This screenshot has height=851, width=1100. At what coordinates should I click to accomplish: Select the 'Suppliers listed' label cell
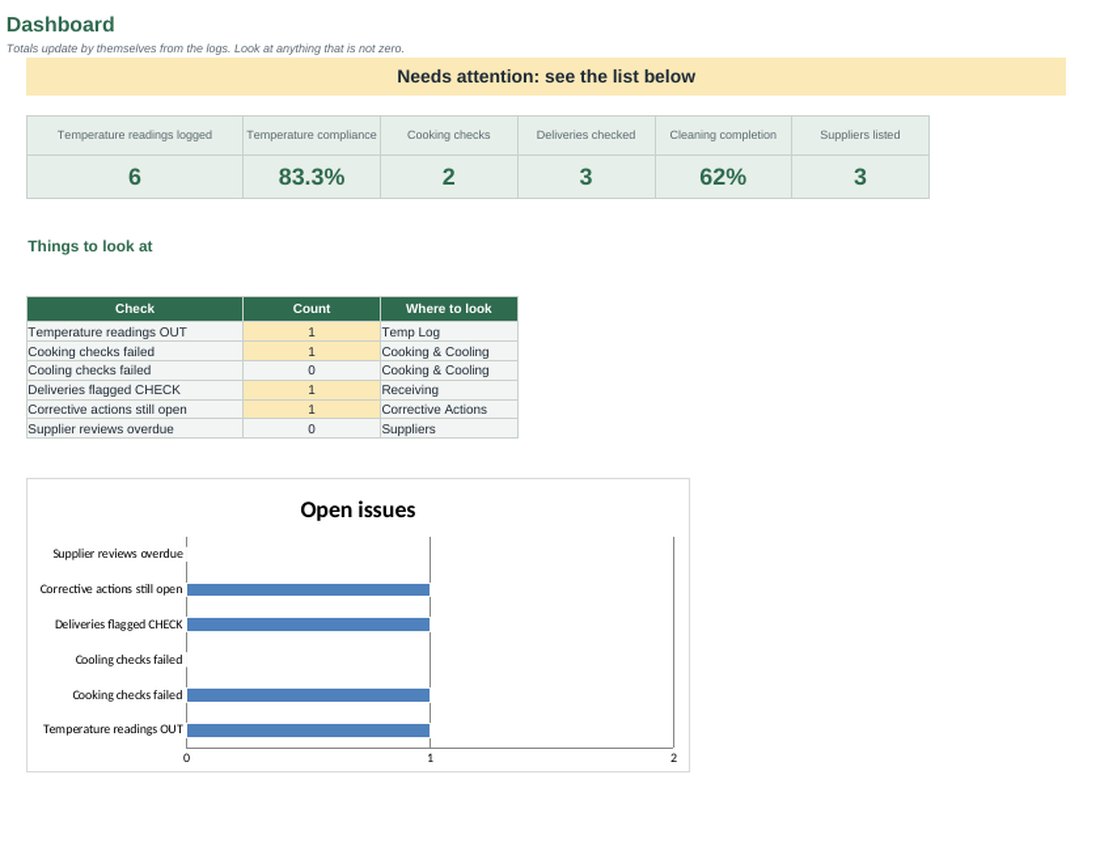860,135
